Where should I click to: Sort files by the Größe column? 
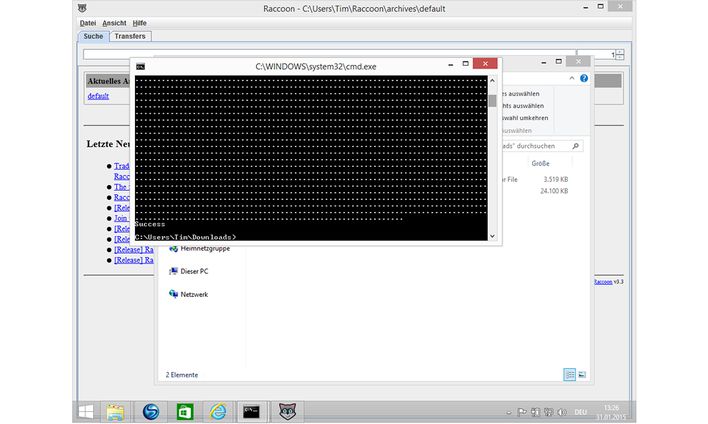pos(540,163)
